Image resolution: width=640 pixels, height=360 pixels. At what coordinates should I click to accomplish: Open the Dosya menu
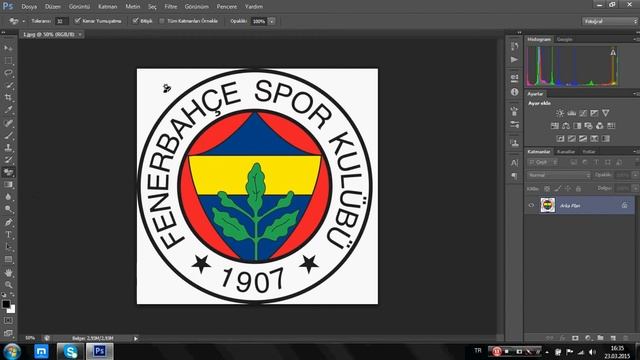[29, 7]
